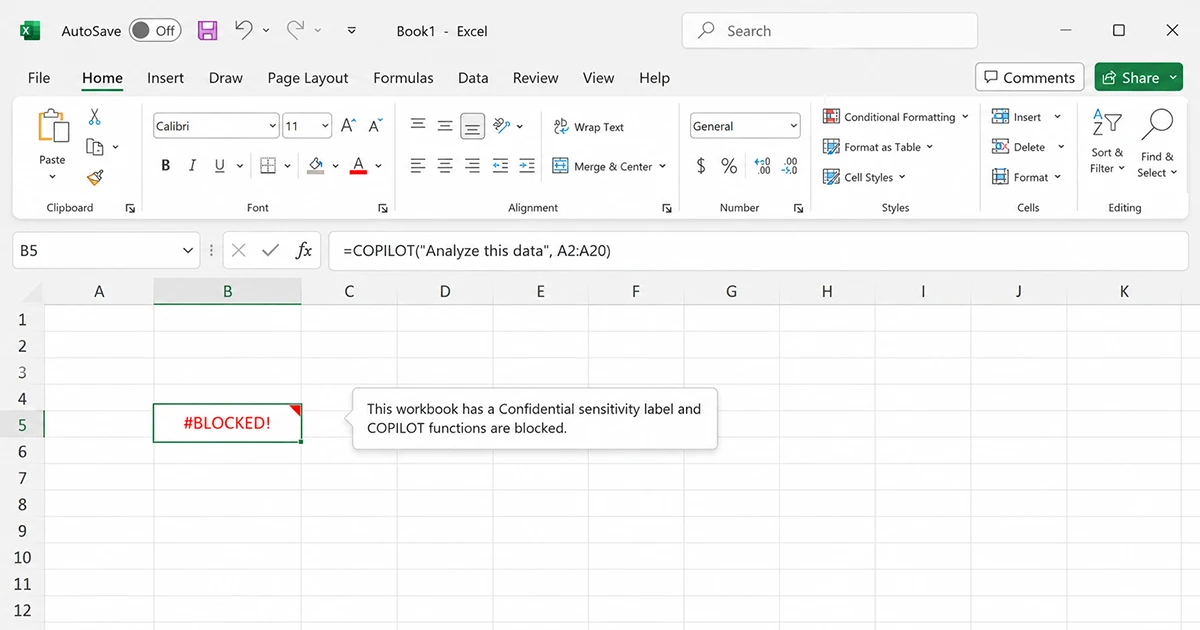Viewport: 1200px width, 630px height.
Task: Open the File menu
Action: (39, 78)
